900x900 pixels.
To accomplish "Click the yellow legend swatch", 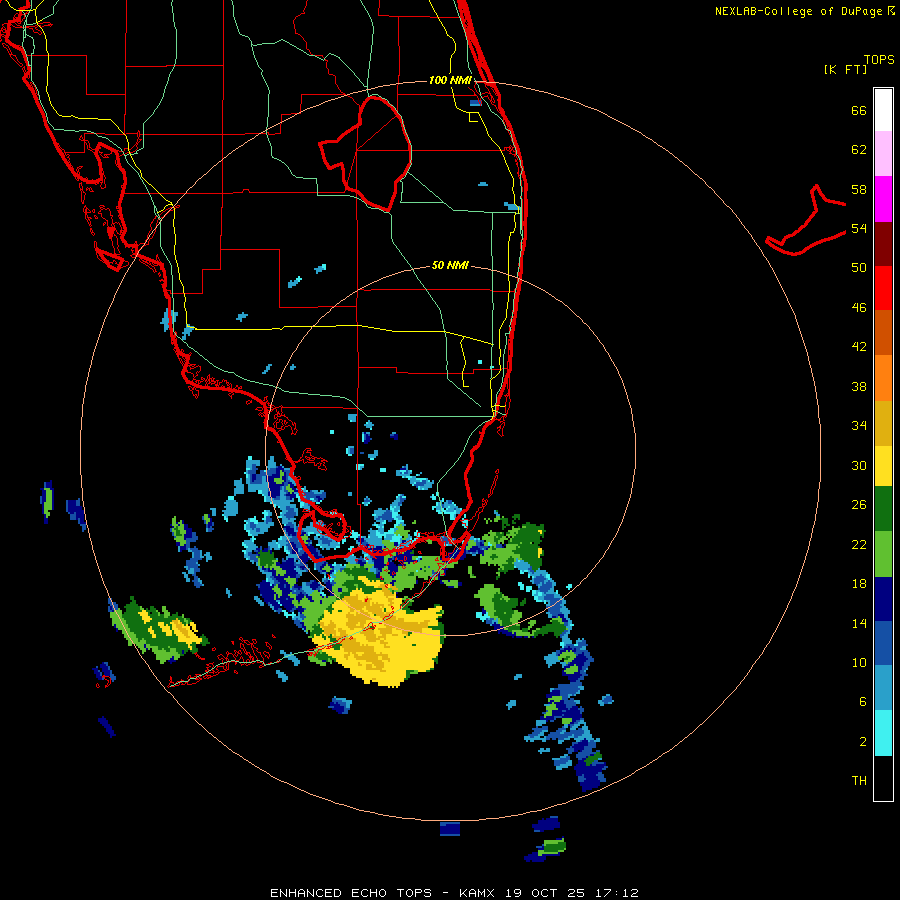I will pos(883,465).
